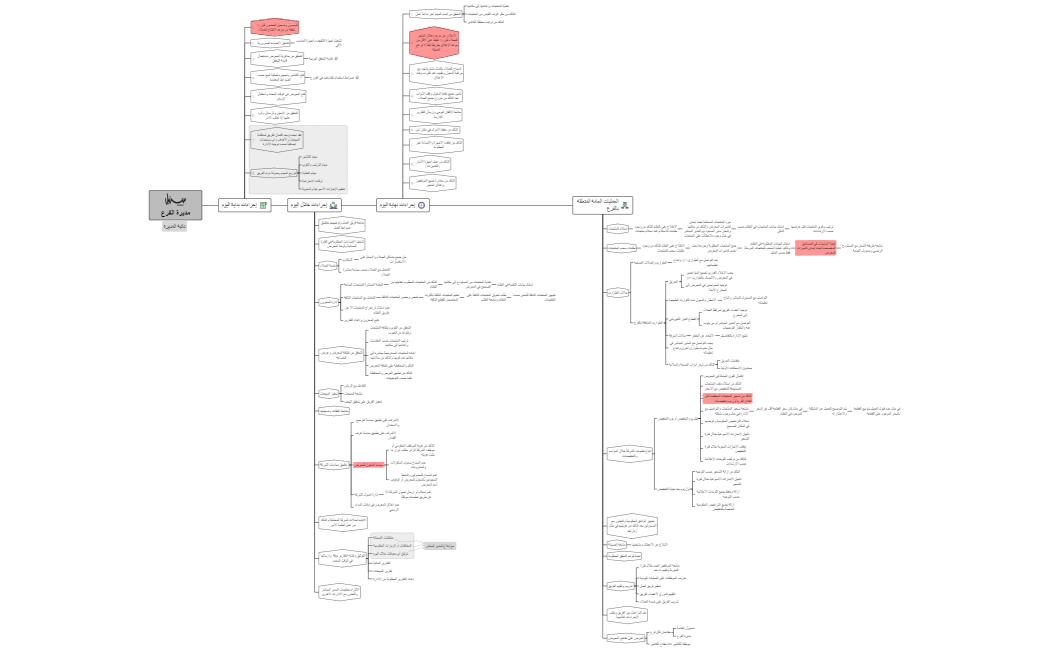1050x650 pixels.
Task: Click the red hexagon atop the بداية اليوم branch
Action: pos(274,26)
